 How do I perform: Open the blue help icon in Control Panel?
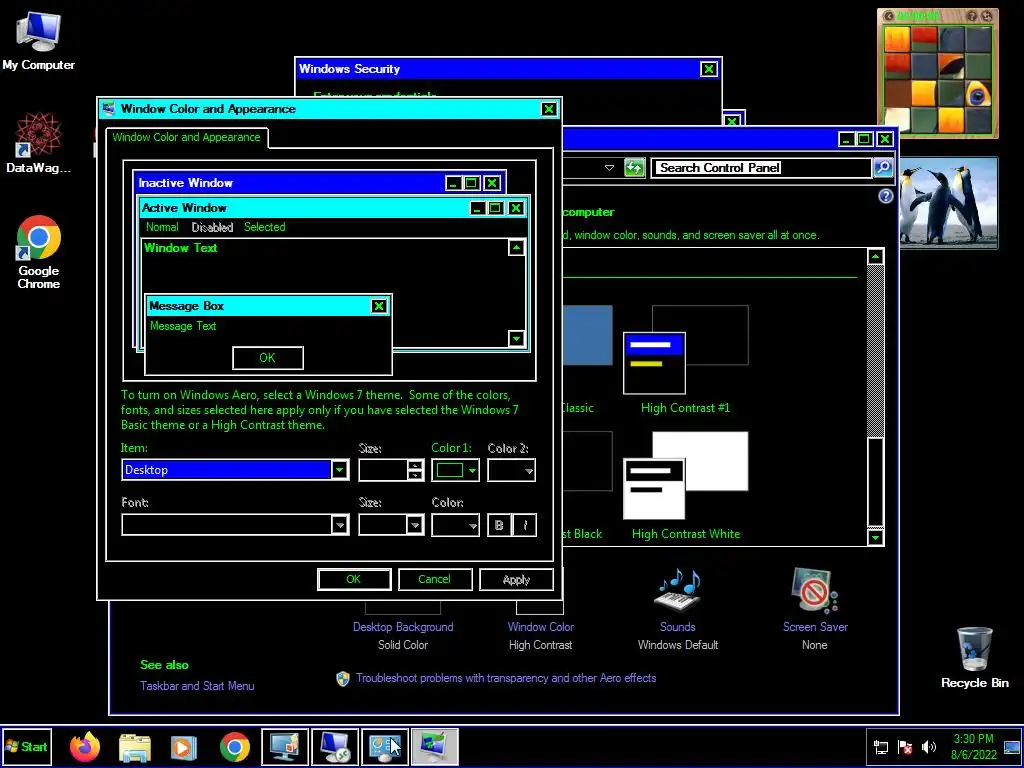[x=886, y=196]
